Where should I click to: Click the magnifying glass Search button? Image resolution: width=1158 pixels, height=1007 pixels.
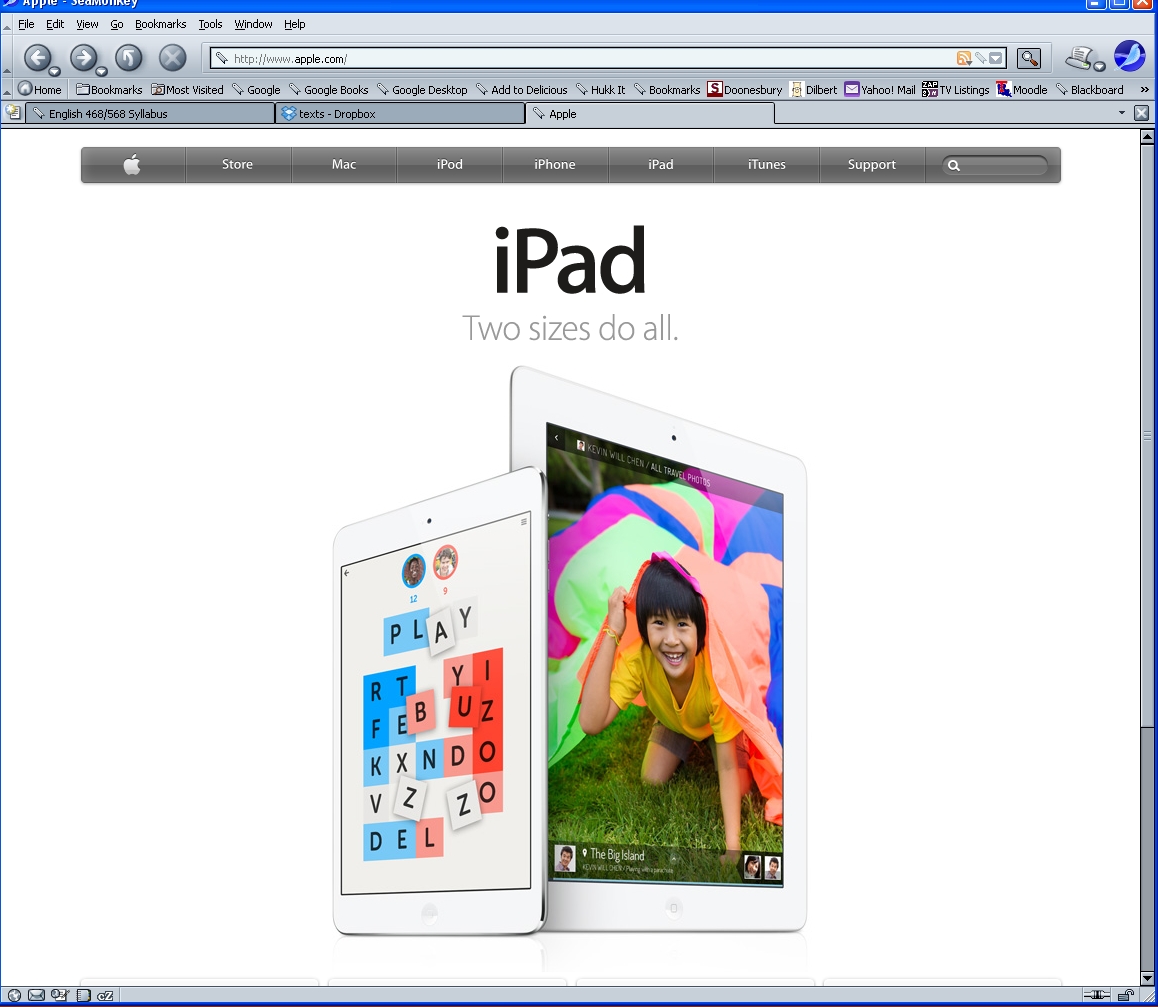pyautogui.click(x=1028, y=58)
